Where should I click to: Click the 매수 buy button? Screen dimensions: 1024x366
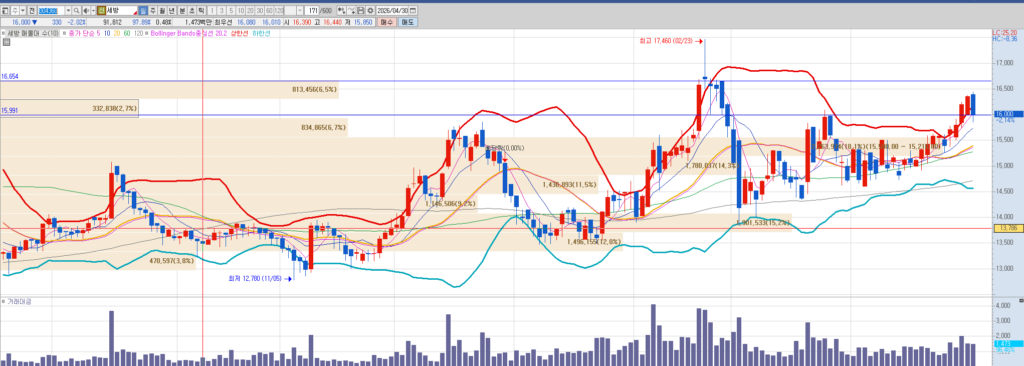[x=387, y=22]
